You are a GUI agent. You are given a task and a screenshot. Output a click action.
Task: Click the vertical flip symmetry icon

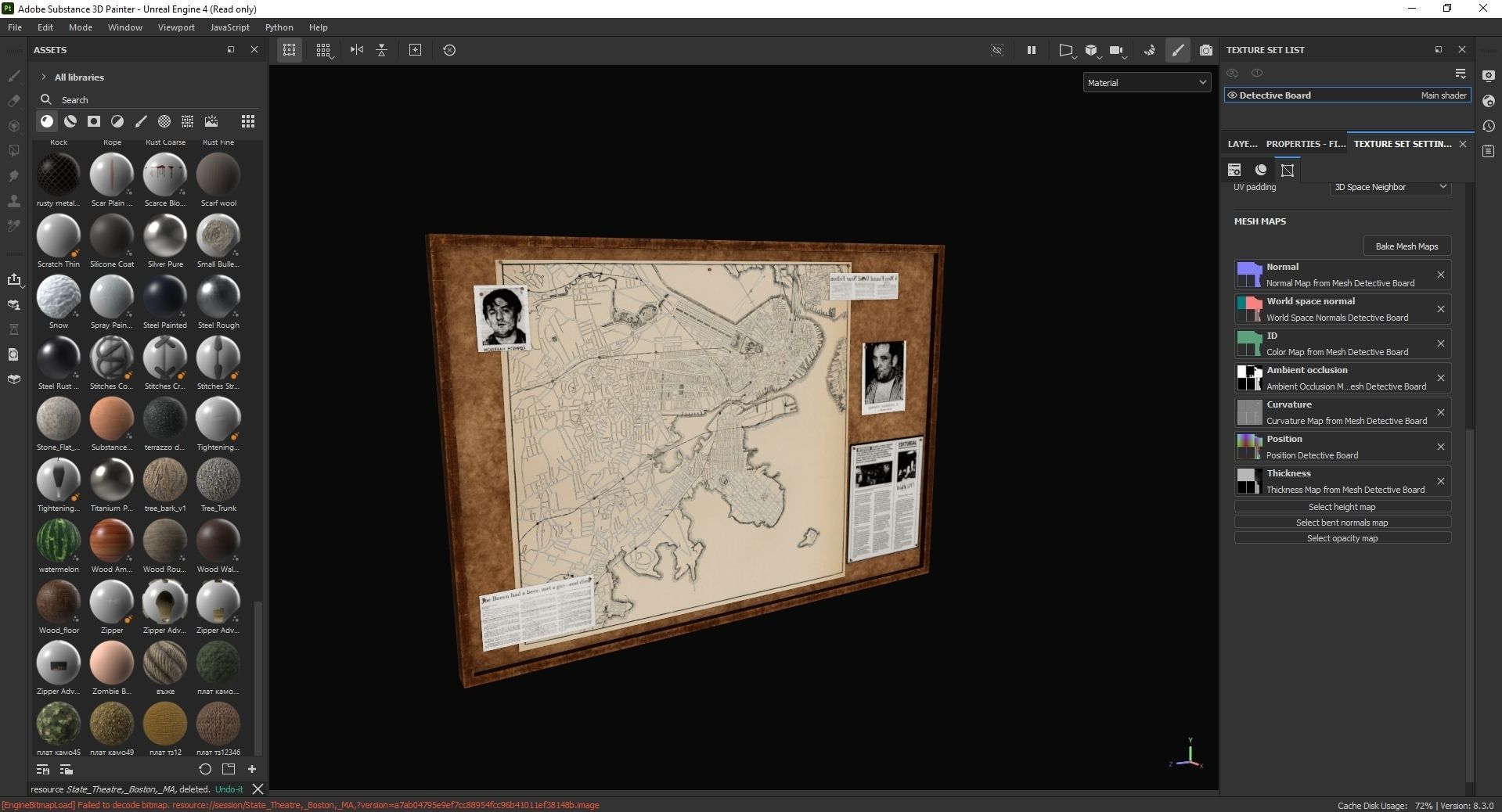382,50
